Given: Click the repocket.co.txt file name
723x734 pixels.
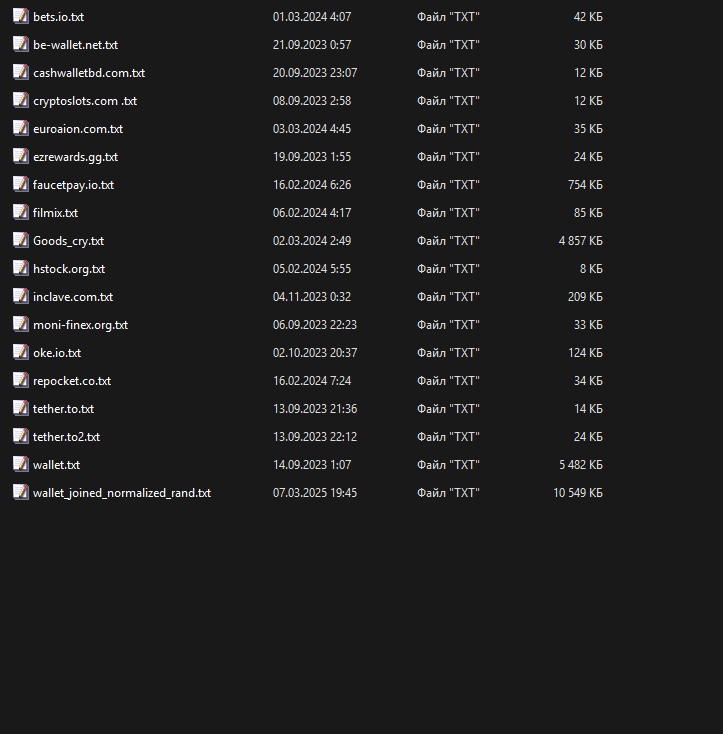Looking at the screenshot, I should tap(72, 381).
